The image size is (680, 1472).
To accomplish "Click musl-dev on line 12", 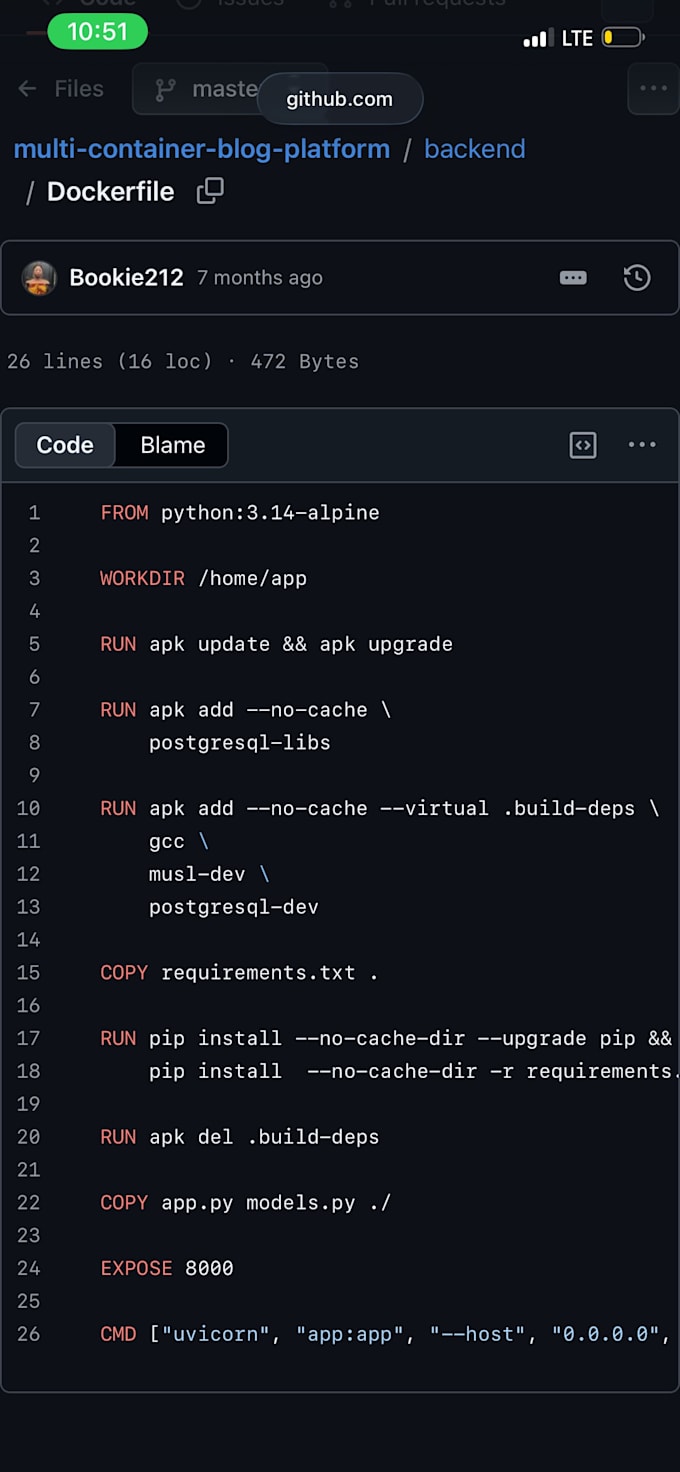I will point(197,874).
